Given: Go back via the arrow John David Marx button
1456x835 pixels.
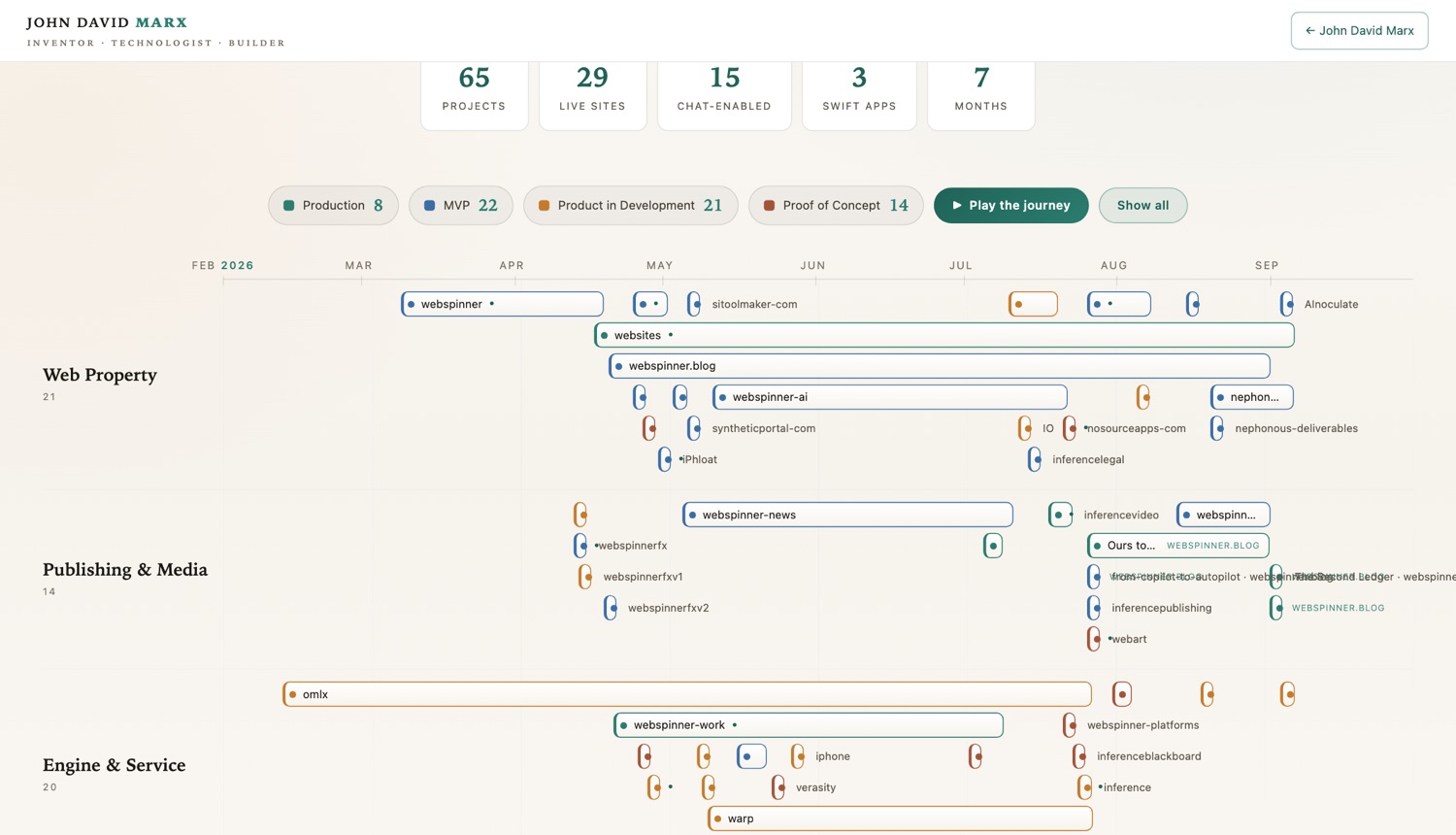Looking at the screenshot, I should pos(1359,30).
